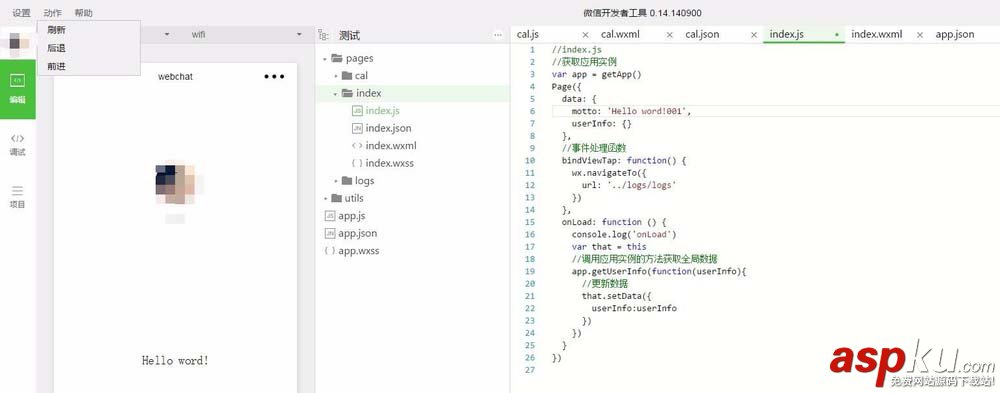Screen dimensions: 1000x393
Task: Expand the cal folder
Action: 336,76
